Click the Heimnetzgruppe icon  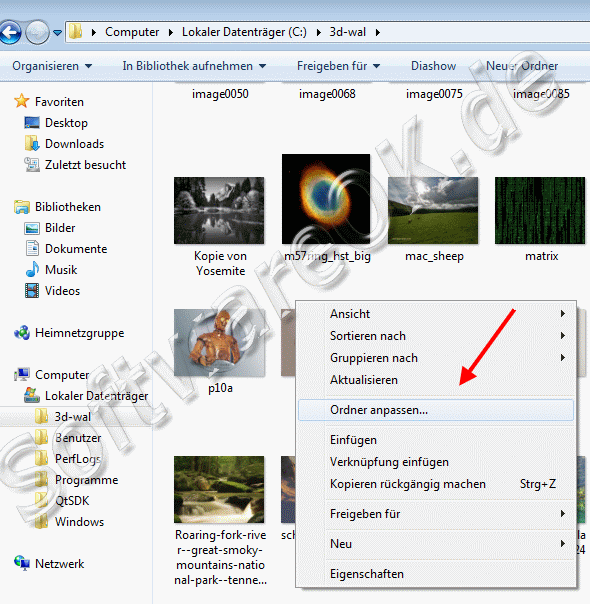coord(22,333)
